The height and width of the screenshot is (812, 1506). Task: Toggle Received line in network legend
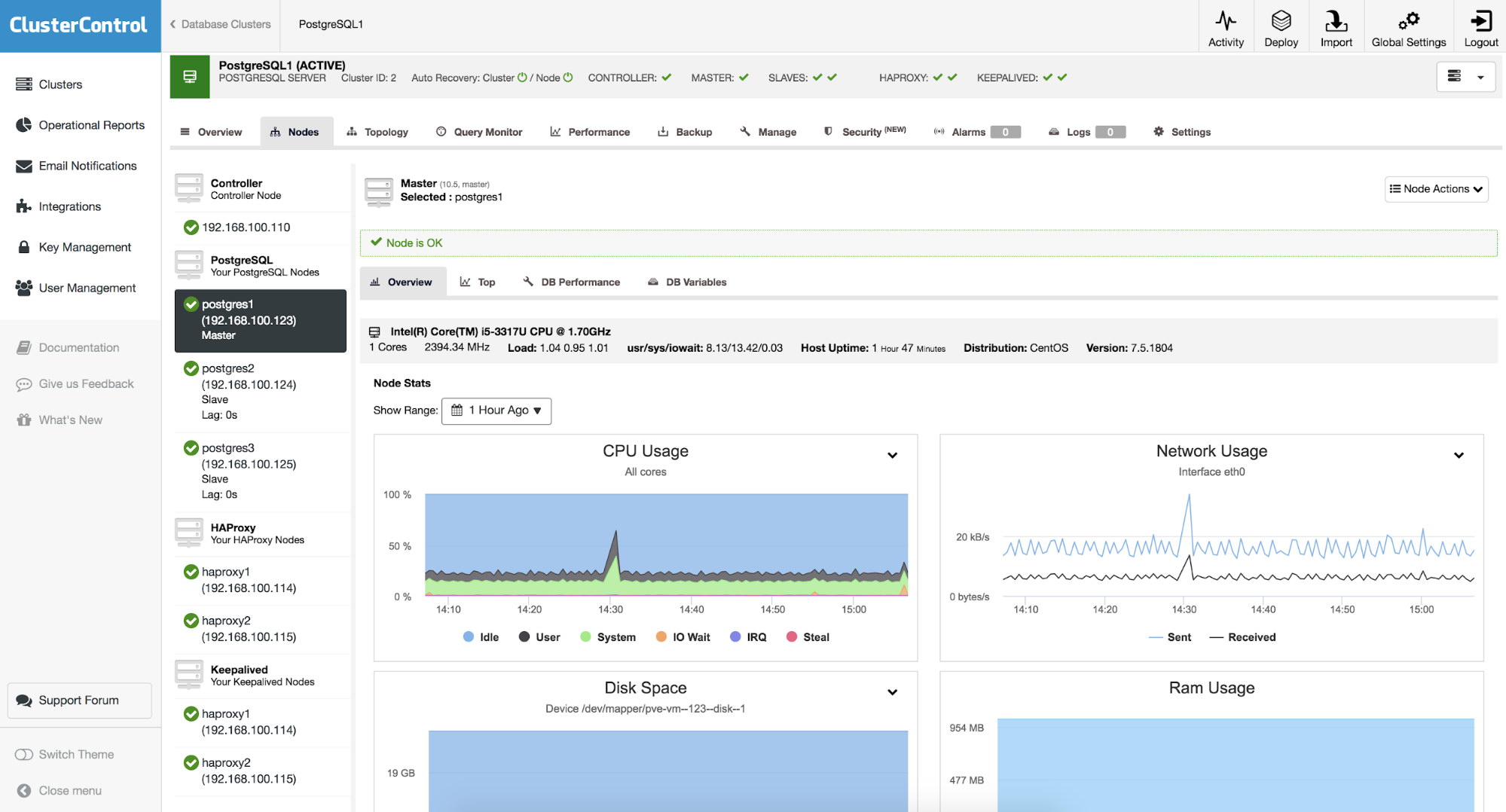click(x=1242, y=636)
